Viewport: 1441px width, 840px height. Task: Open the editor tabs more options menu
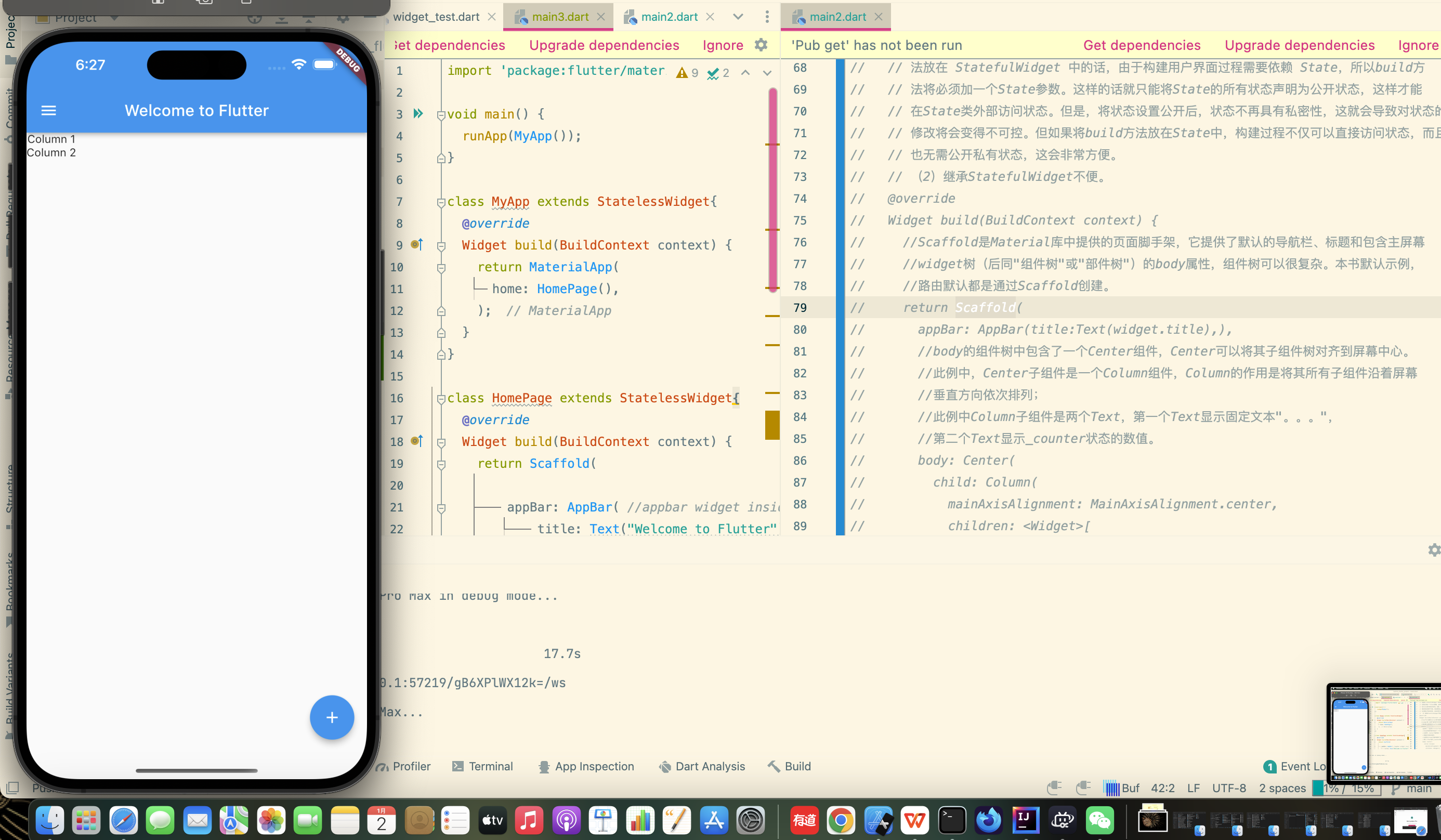tap(767, 17)
